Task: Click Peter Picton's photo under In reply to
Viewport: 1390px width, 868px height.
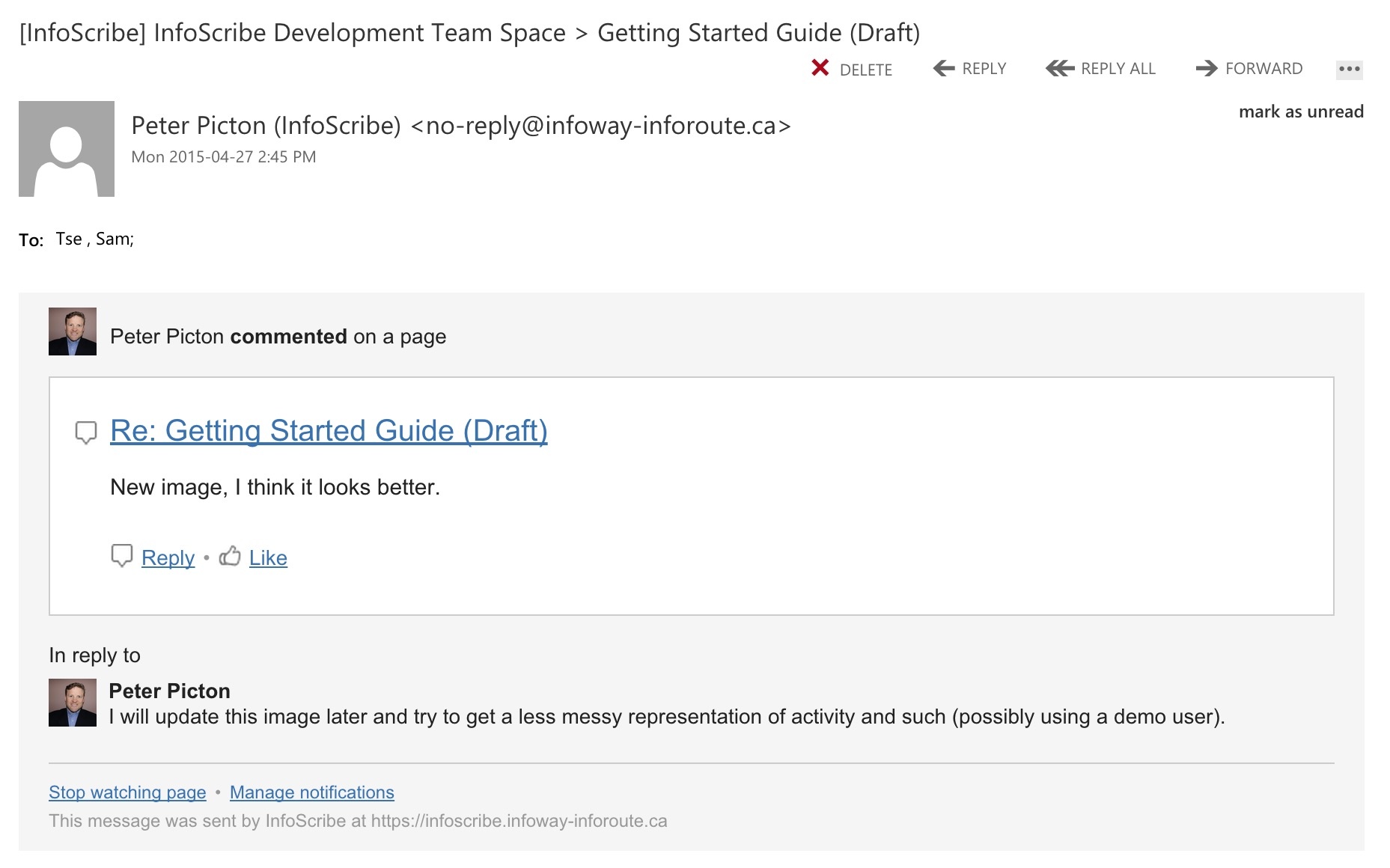Action: tap(73, 703)
